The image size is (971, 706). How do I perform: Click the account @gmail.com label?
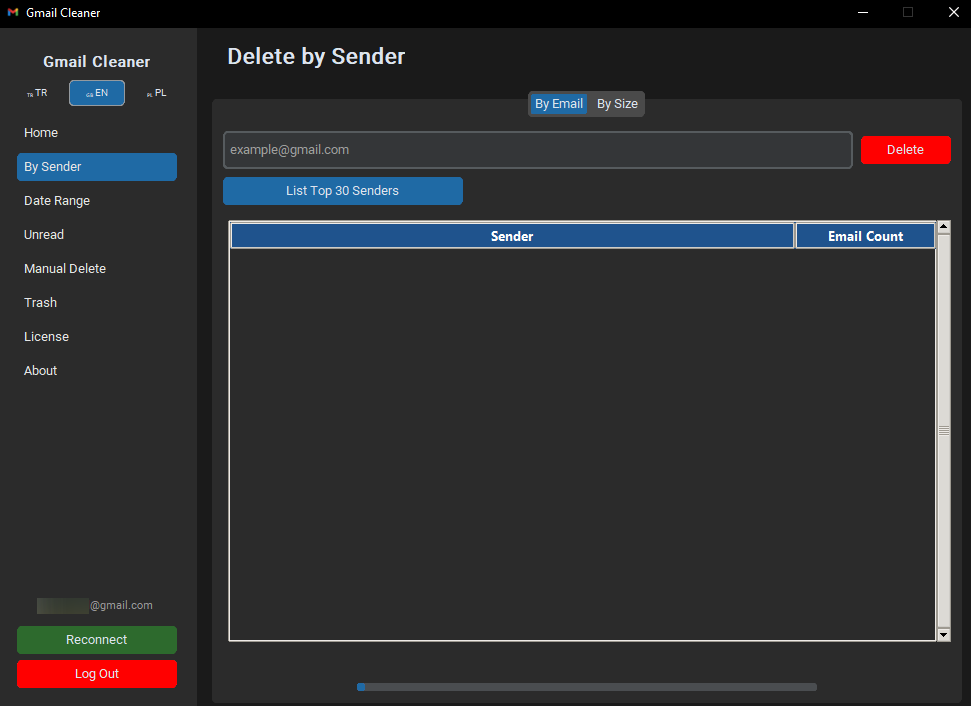[95, 606]
